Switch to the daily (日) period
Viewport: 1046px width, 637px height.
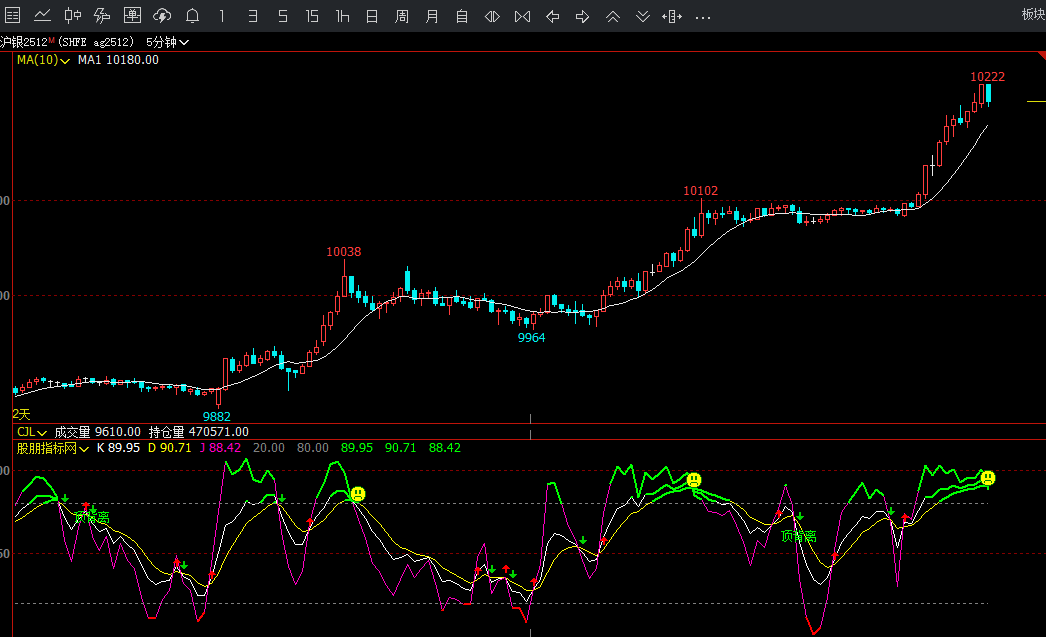372,16
